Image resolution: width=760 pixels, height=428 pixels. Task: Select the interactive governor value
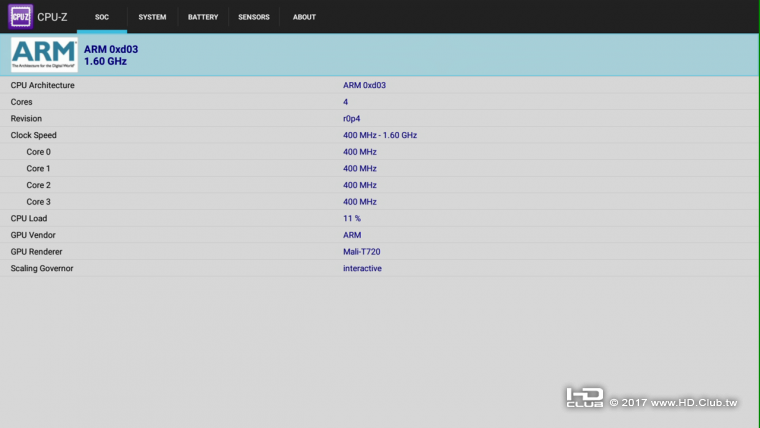tap(362, 269)
